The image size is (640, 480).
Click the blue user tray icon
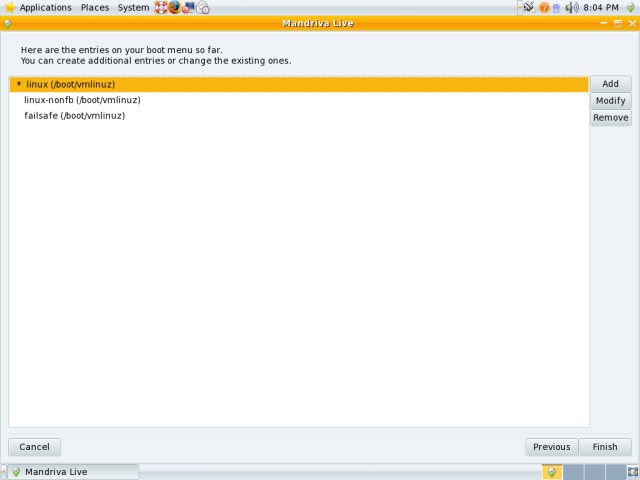(556, 8)
